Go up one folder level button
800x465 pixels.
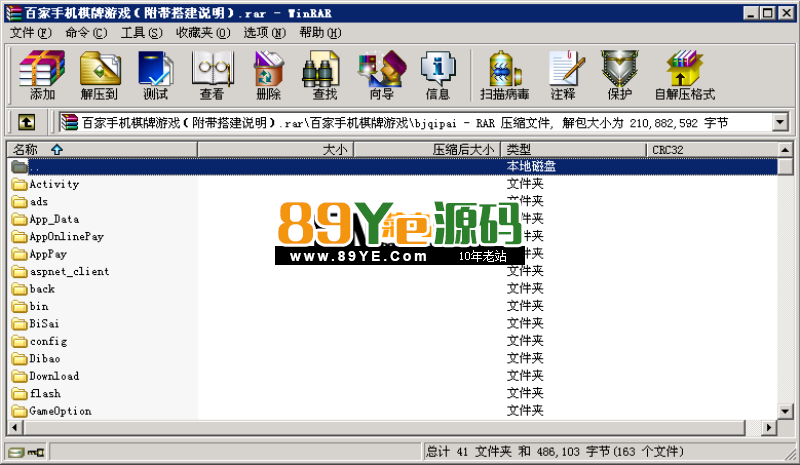[27, 123]
